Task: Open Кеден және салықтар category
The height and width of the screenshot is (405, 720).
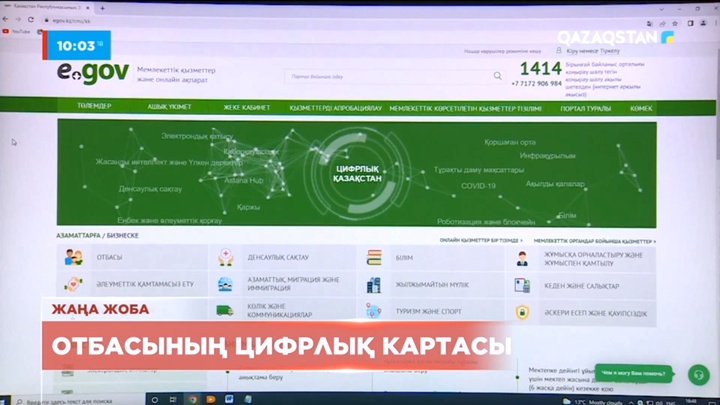Action: click(581, 286)
